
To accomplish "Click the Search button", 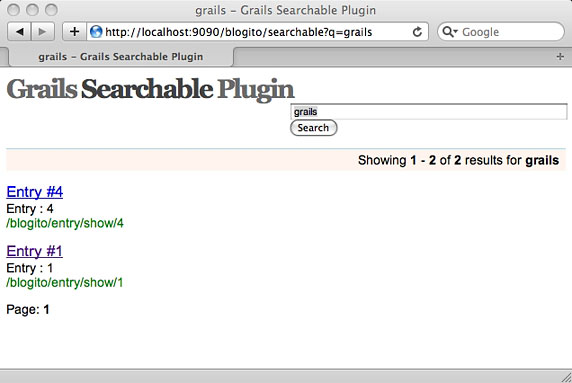I will 313,128.
